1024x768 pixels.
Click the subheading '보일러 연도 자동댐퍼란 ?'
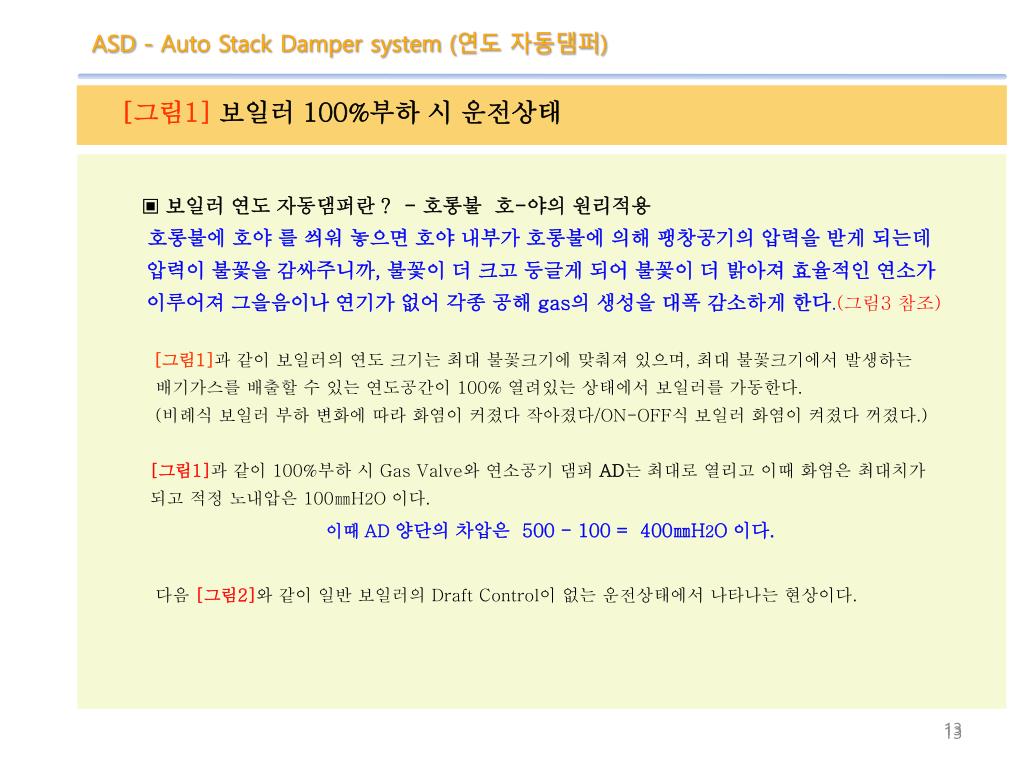click(278, 206)
